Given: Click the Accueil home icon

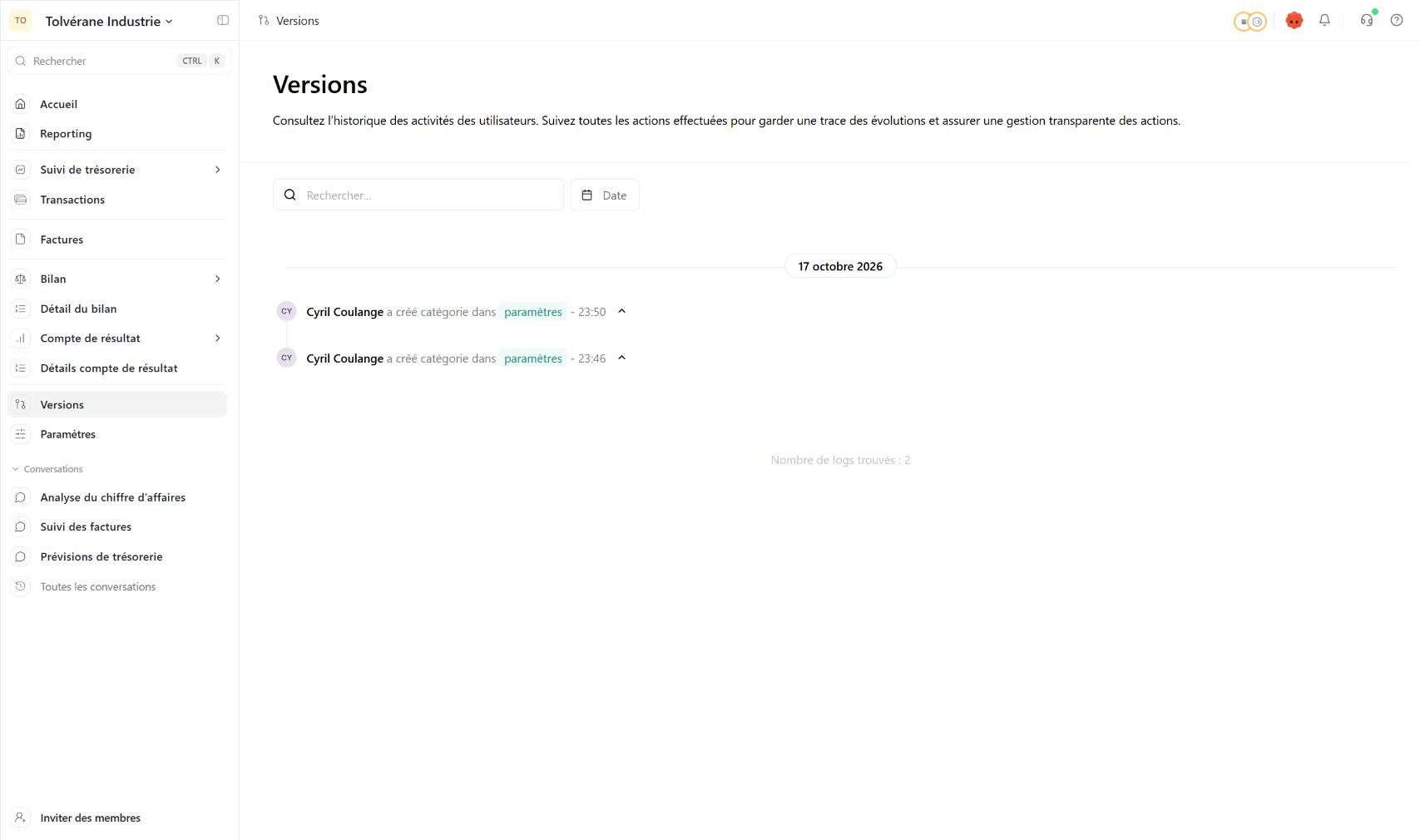Looking at the screenshot, I should point(21,104).
